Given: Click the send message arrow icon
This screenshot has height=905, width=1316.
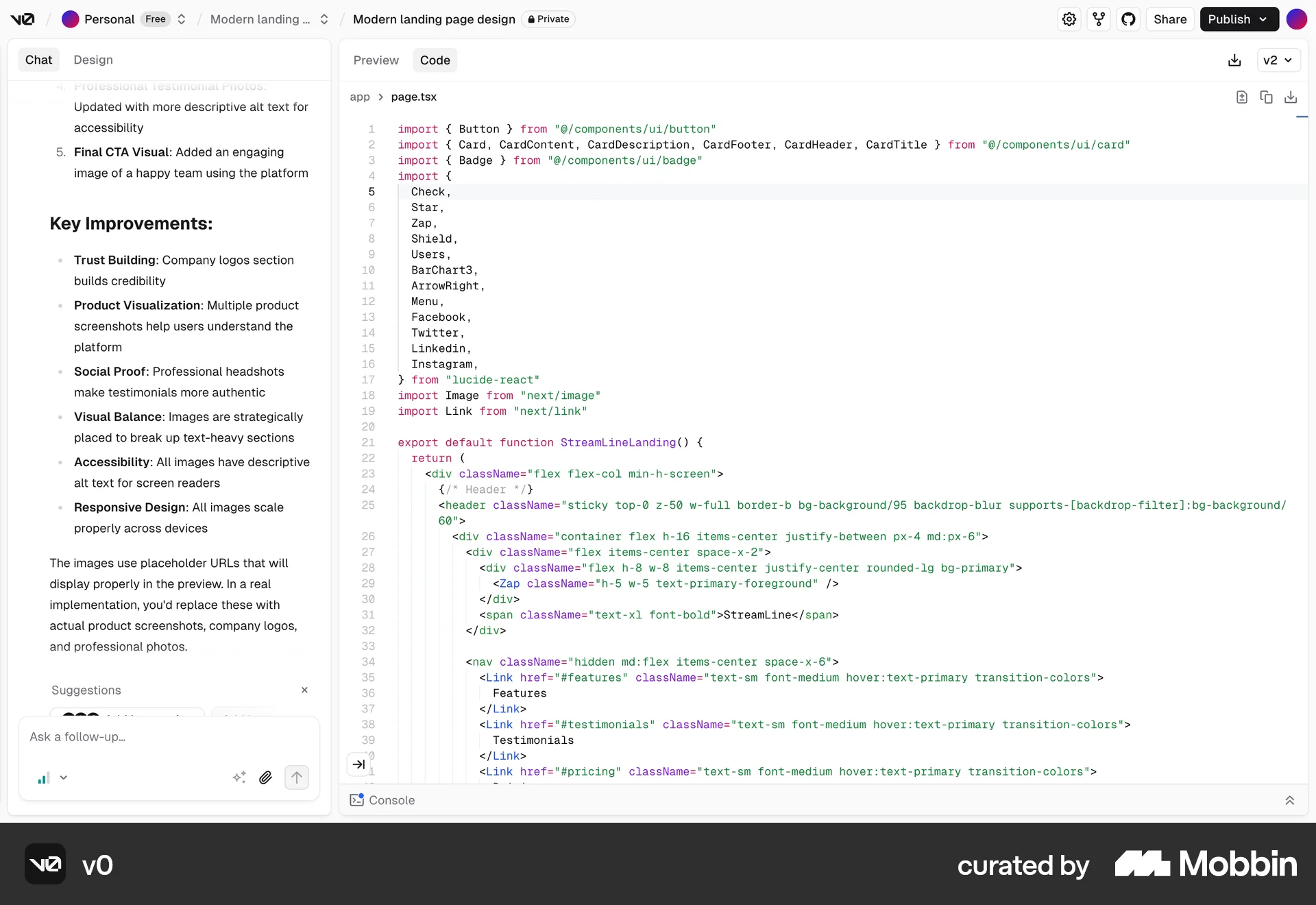Looking at the screenshot, I should point(297,778).
